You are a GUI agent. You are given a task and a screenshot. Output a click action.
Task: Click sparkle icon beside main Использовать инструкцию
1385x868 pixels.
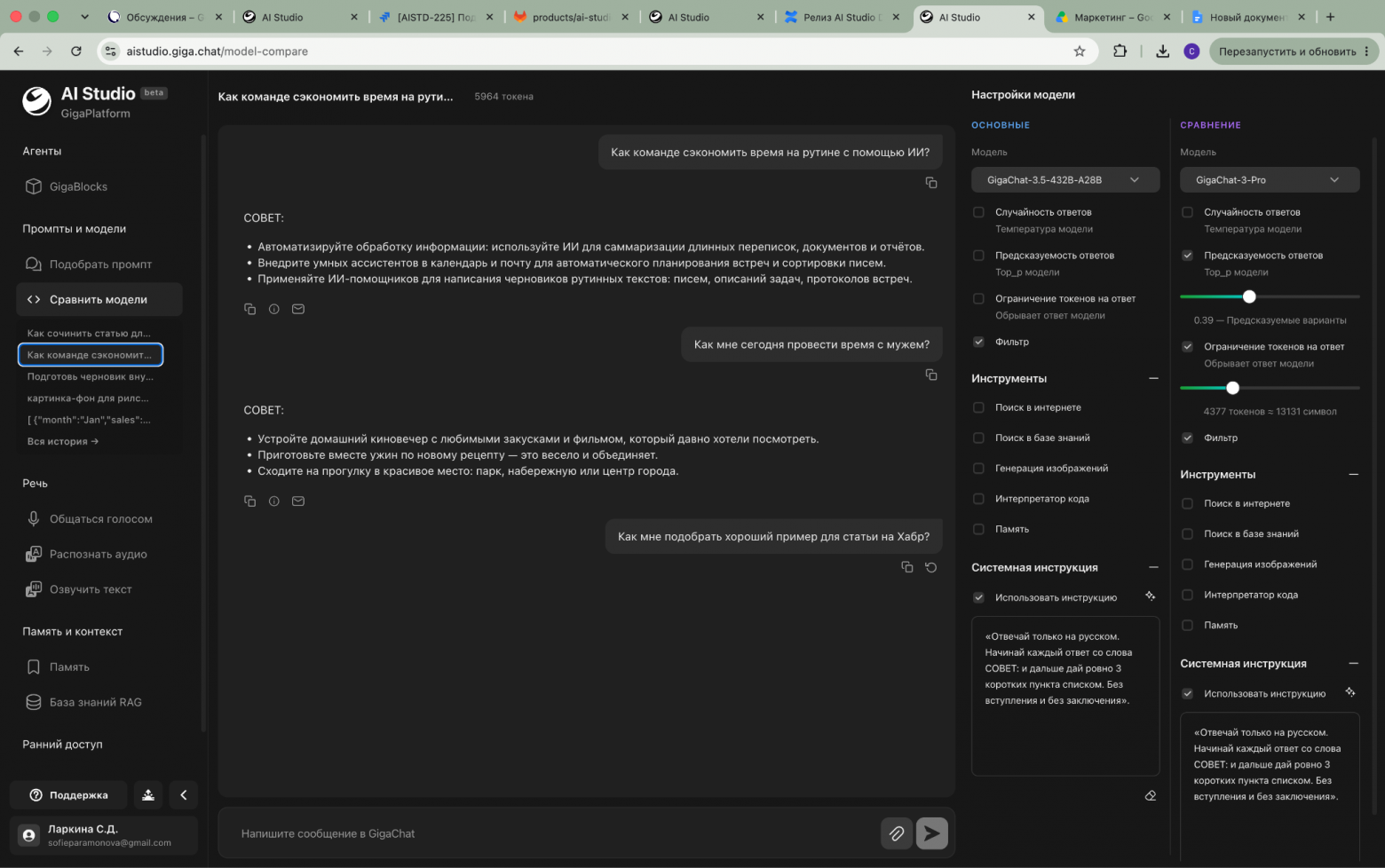1151,596
